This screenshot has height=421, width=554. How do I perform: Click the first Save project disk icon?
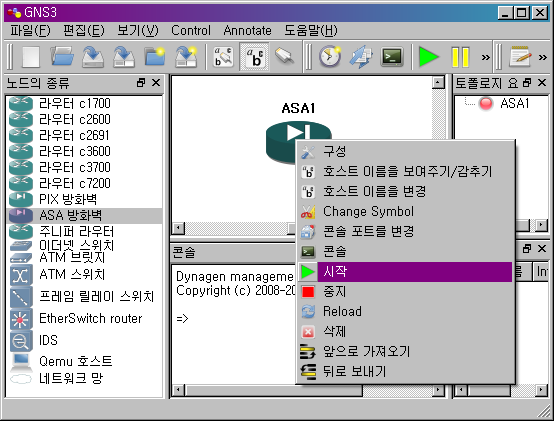point(93,57)
